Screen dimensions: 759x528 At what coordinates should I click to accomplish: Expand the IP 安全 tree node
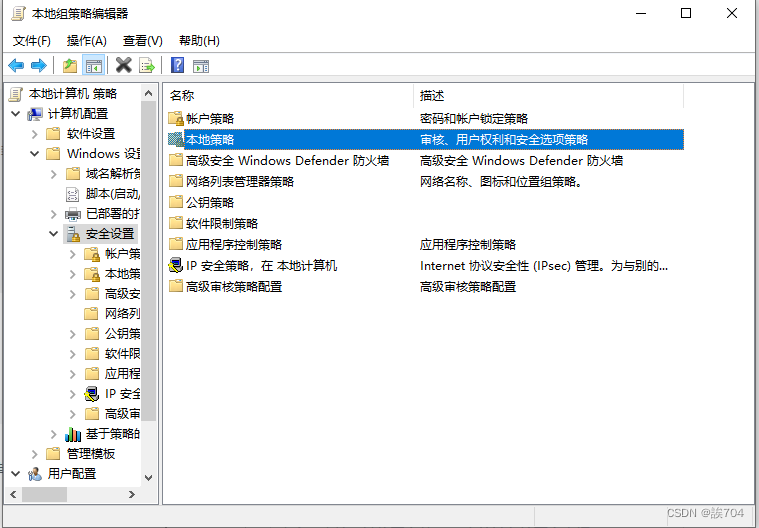(73, 394)
